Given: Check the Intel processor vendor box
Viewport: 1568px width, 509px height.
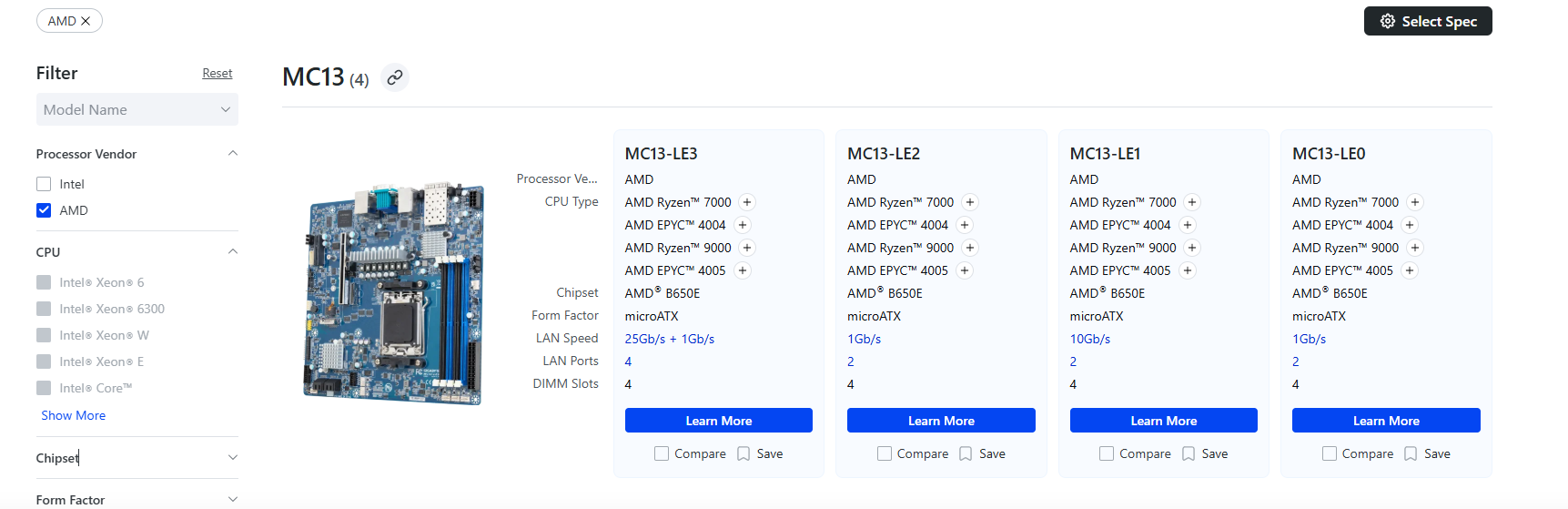Looking at the screenshot, I should click(x=44, y=184).
